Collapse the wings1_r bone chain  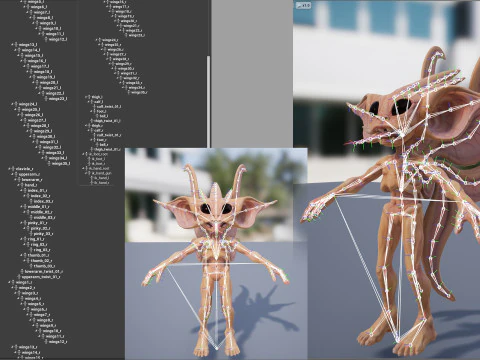[x=9, y=282]
